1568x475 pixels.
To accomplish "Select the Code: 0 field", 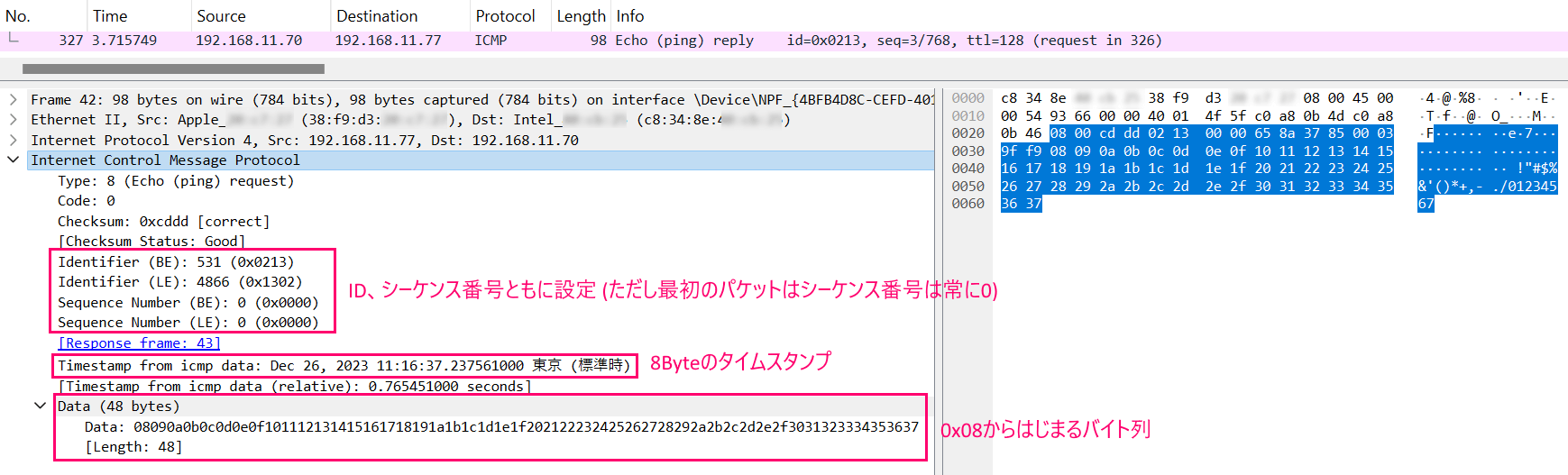I will pyautogui.click(x=87, y=201).
